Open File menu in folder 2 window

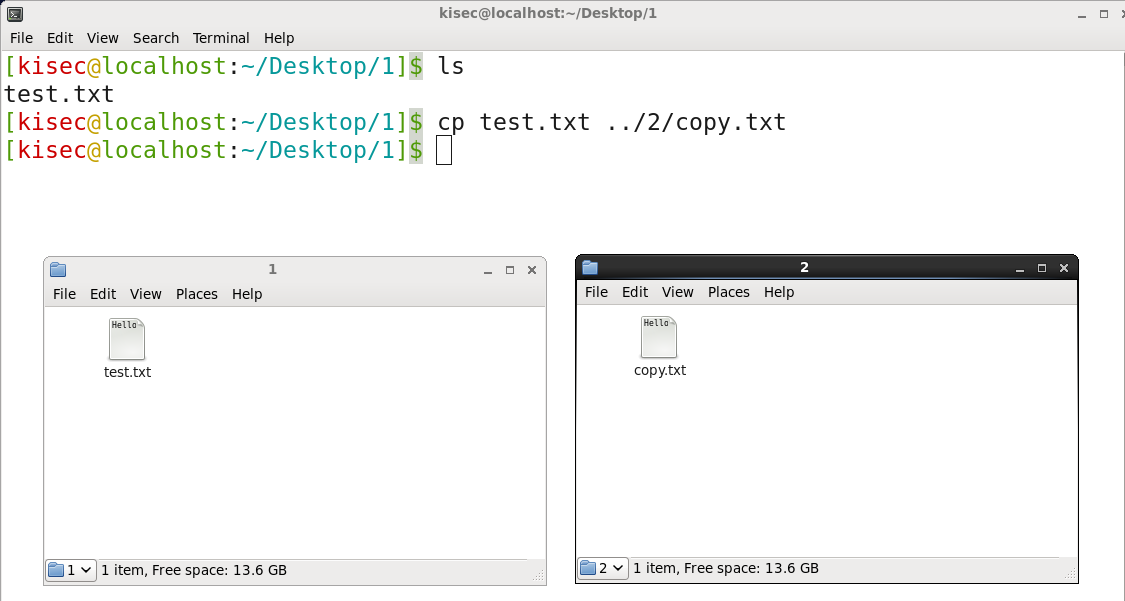pos(596,292)
